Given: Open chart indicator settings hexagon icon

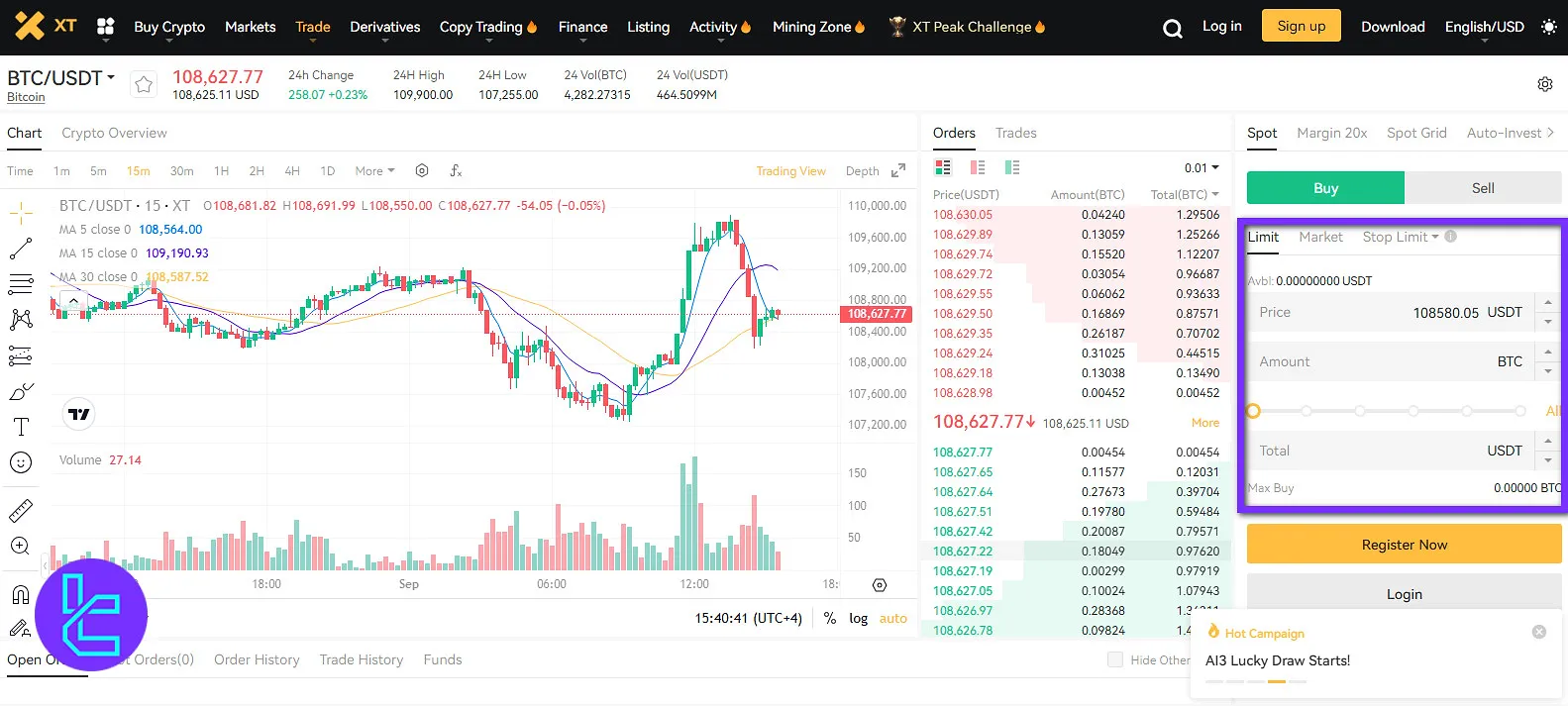Looking at the screenshot, I should [422, 170].
